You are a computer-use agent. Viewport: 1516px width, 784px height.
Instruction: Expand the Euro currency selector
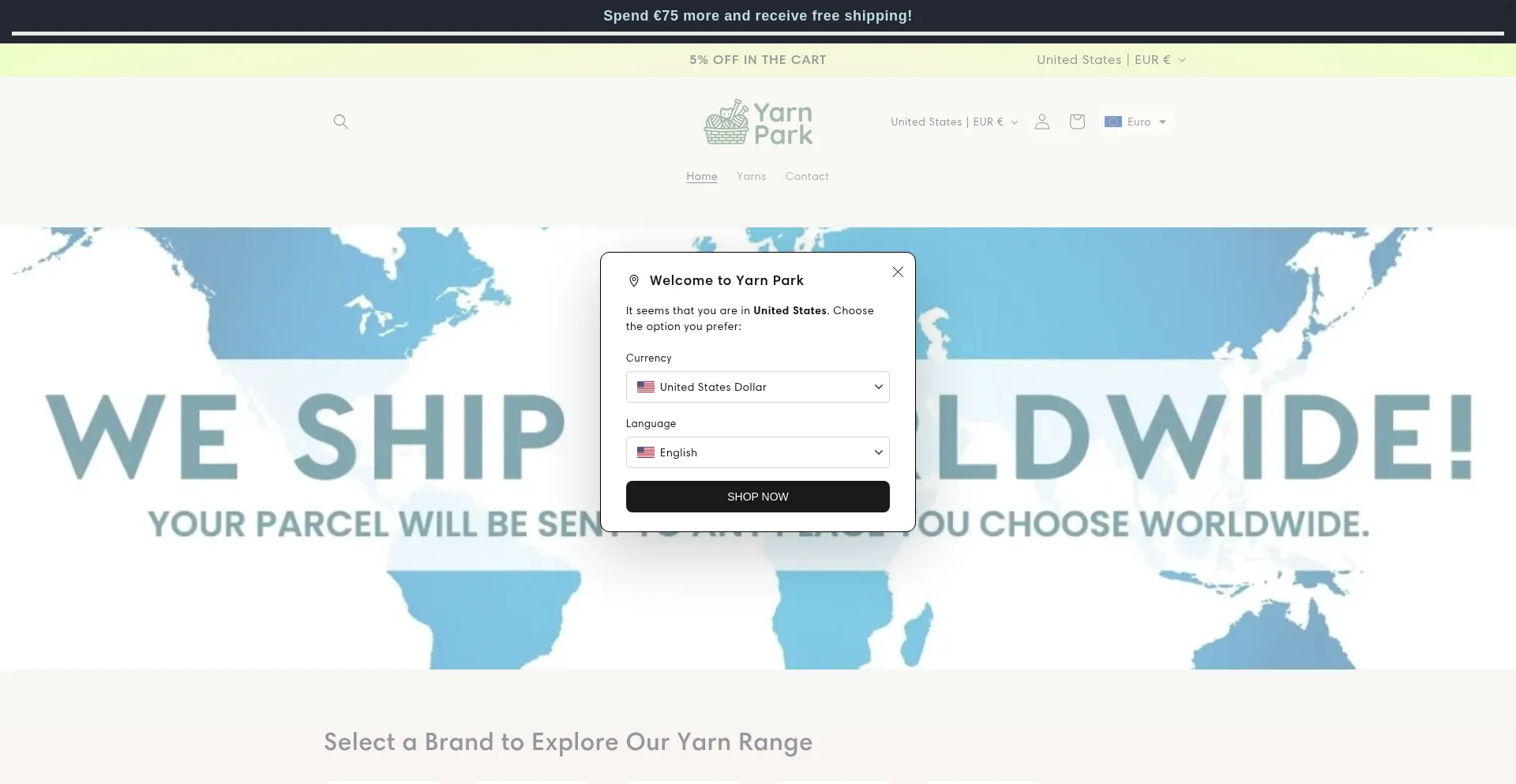point(1135,122)
